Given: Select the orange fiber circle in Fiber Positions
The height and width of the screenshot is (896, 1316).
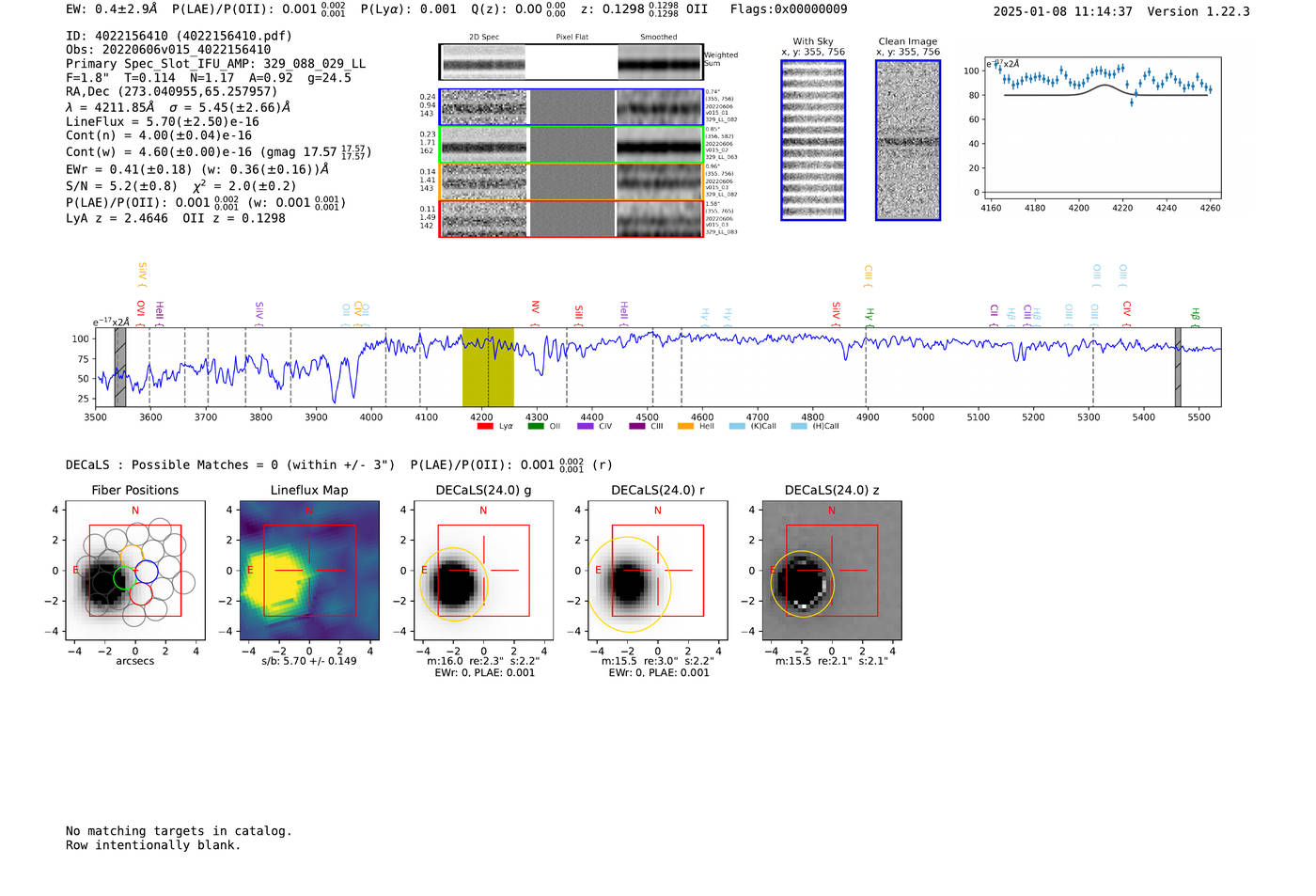Looking at the screenshot, I should tap(133, 556).
